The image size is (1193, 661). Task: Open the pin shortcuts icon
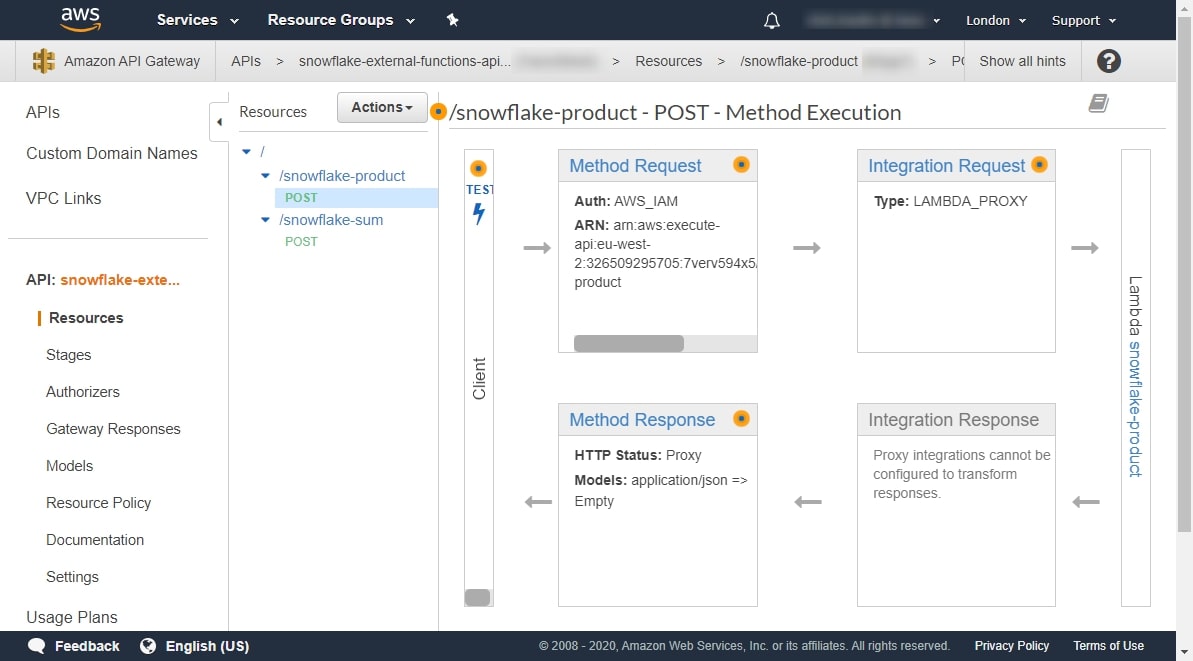click(x=453, y=20)
